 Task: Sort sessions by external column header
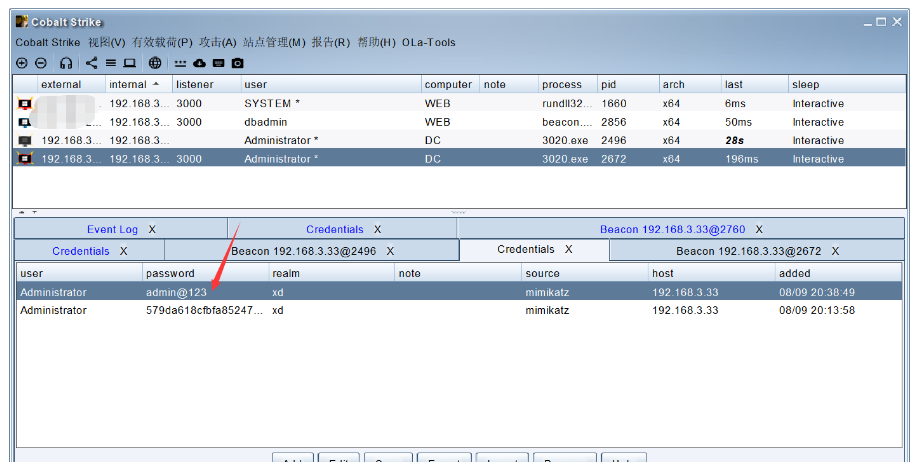[71, 84]
